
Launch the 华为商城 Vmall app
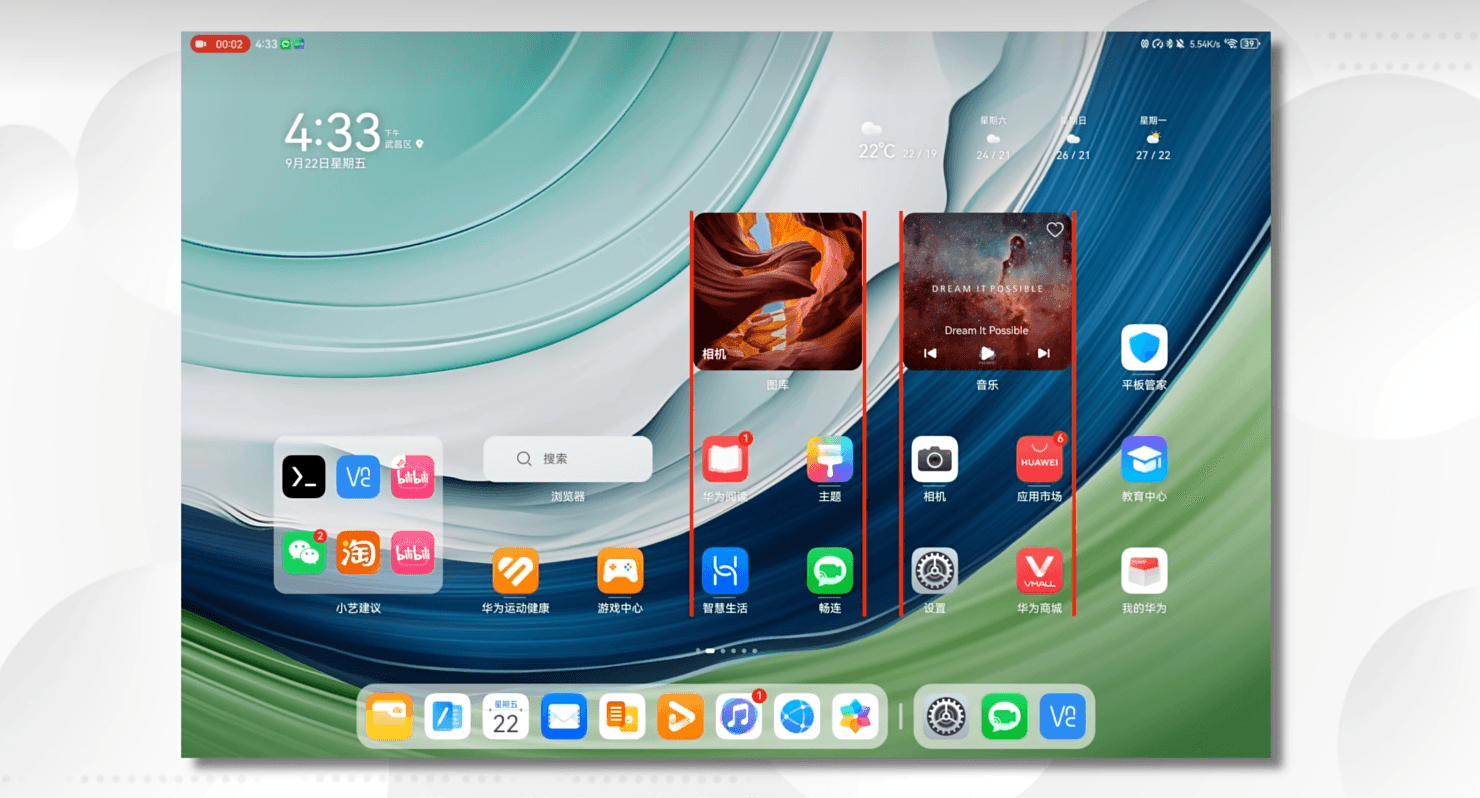[x=1040, y=571]
